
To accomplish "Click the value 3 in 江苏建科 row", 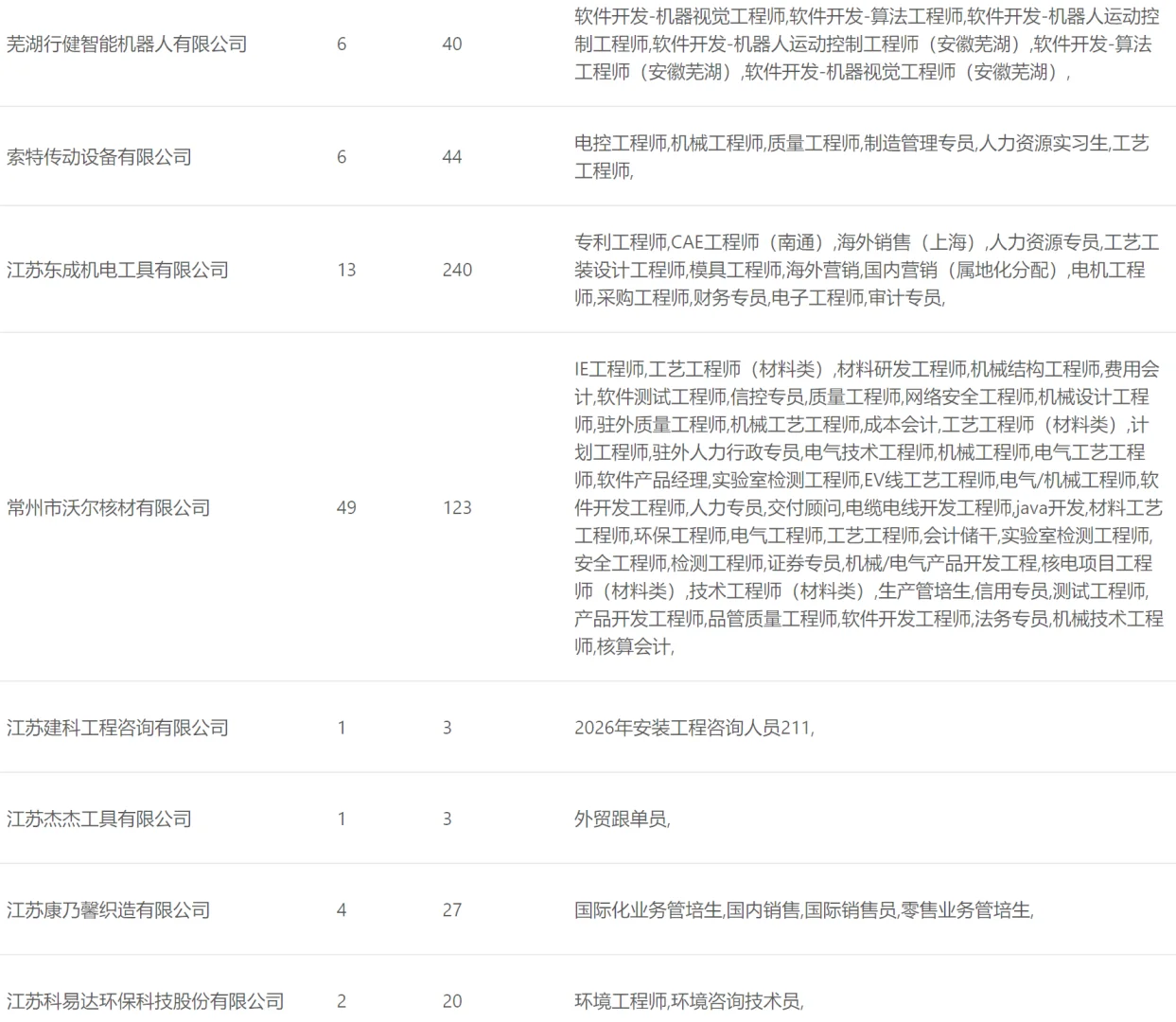I will pyautogui.click(x=447, y=728).
